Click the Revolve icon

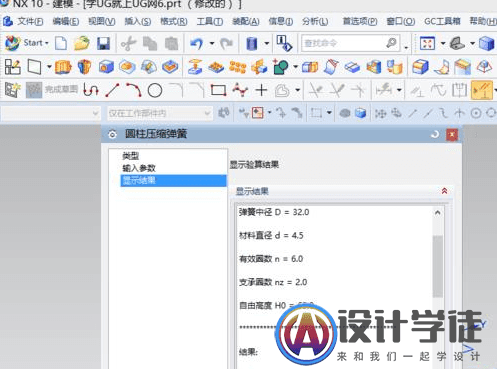84,67
